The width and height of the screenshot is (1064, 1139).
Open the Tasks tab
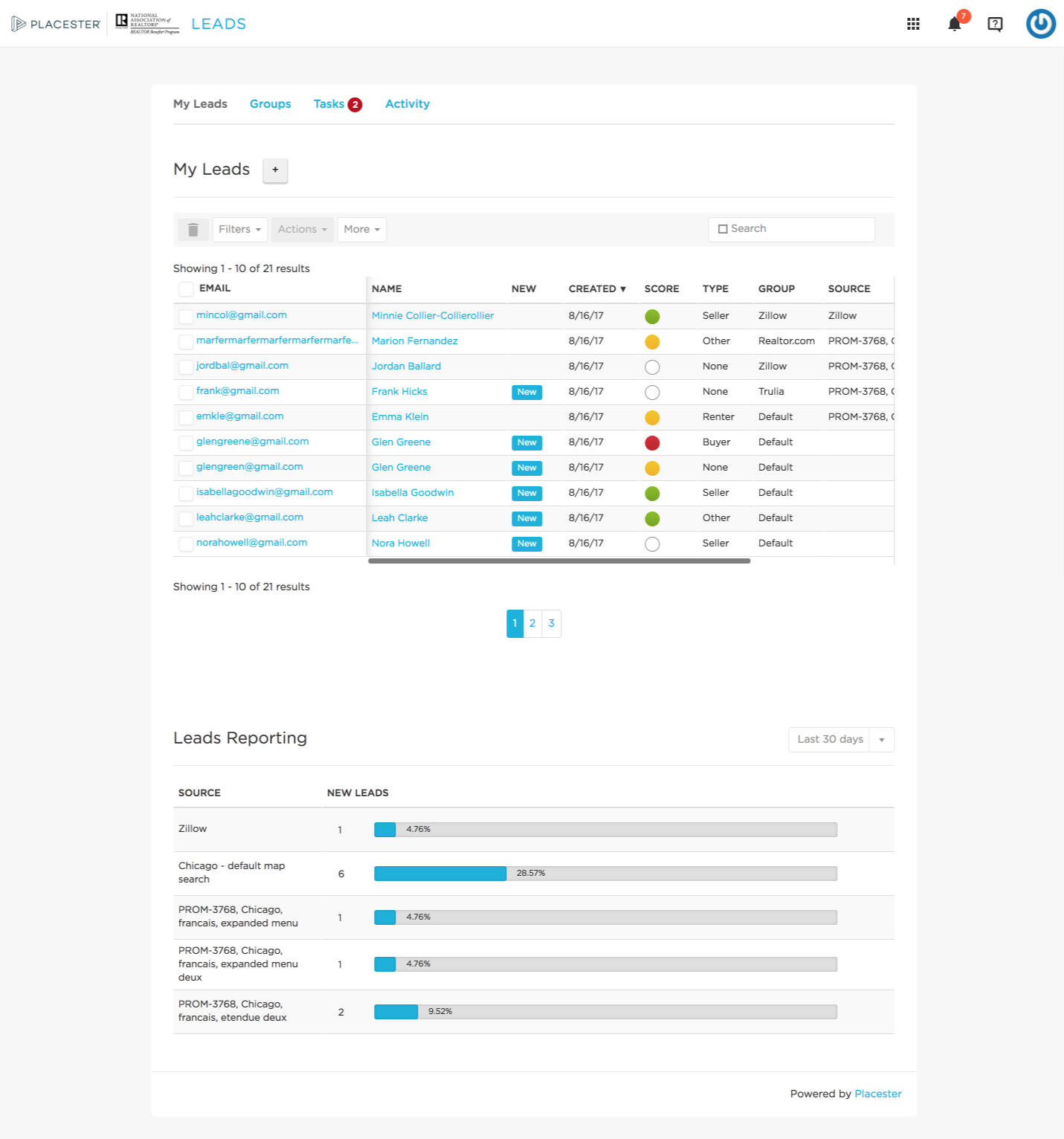click(x=329, y=104)
